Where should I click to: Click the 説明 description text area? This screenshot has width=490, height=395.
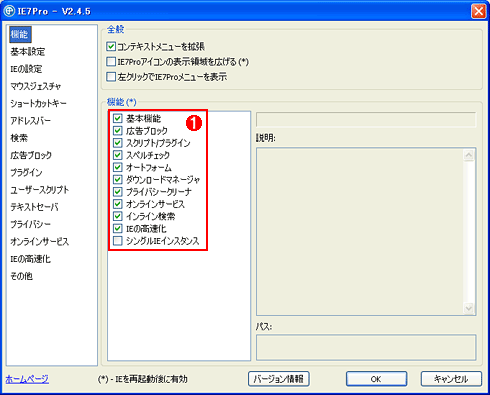(x=366, y=232)
